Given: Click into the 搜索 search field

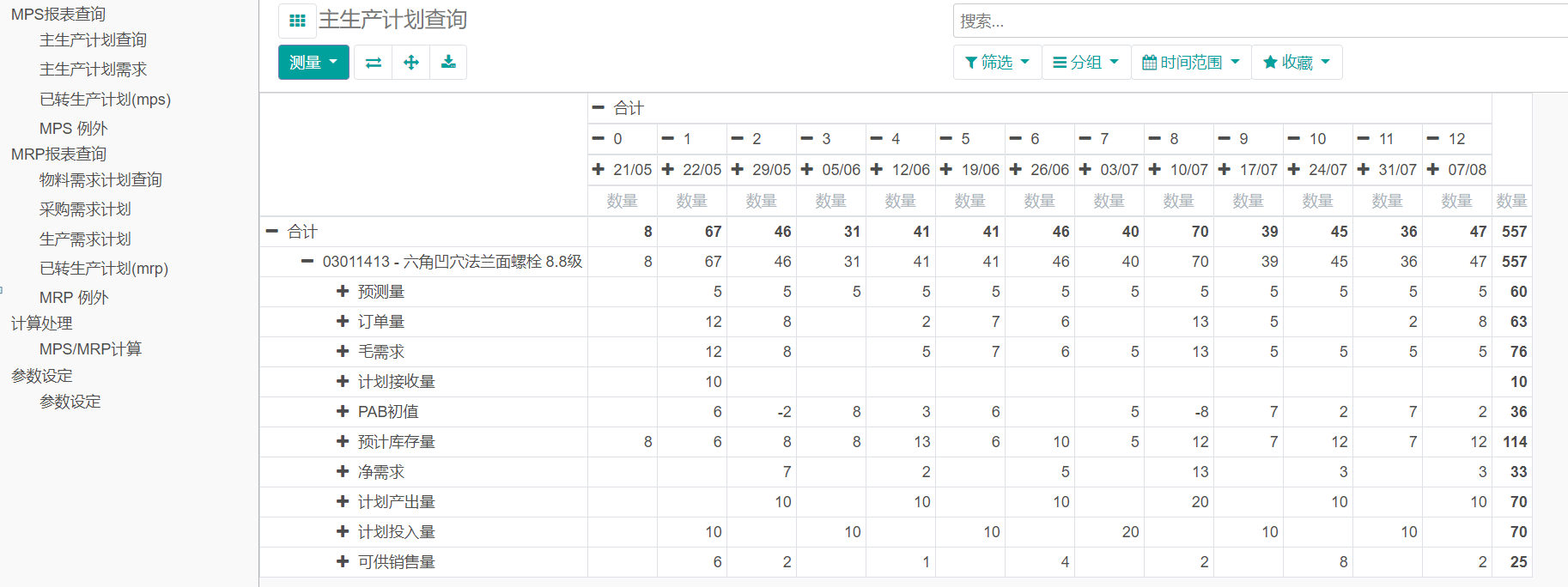Looking at the screenshot, I should point(1254,21).
